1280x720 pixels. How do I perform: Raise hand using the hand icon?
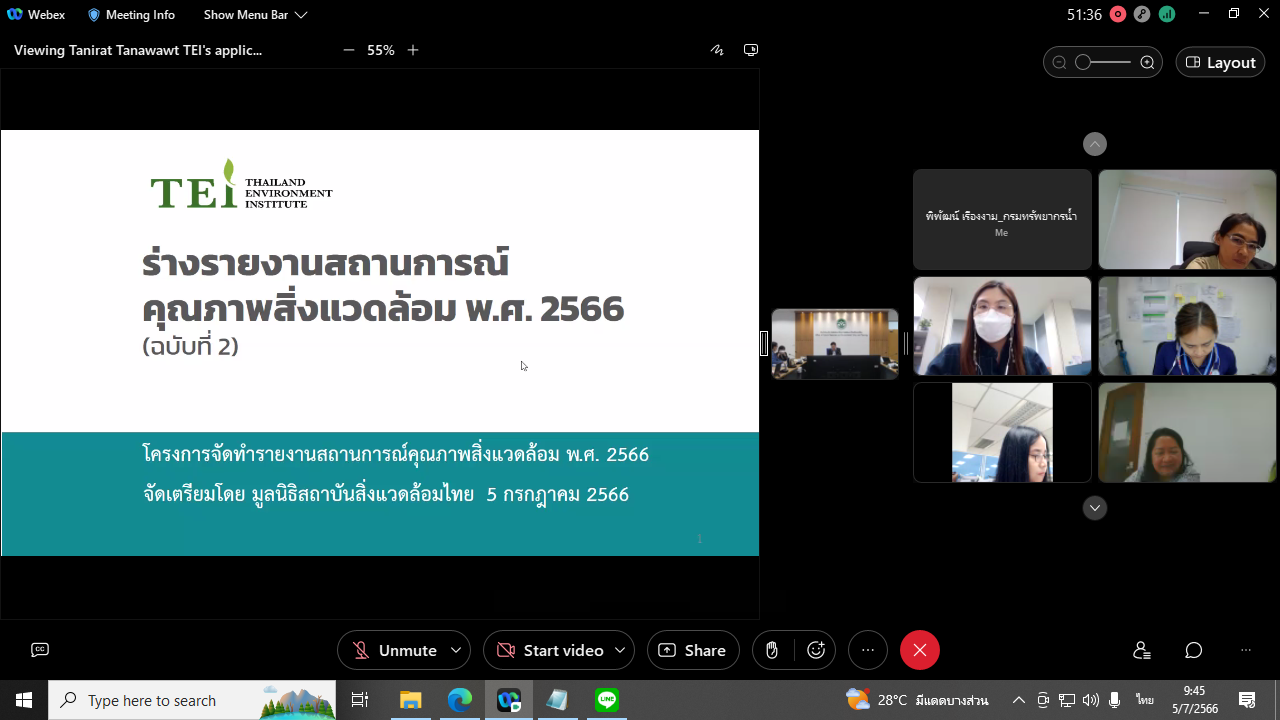[772, 650]
